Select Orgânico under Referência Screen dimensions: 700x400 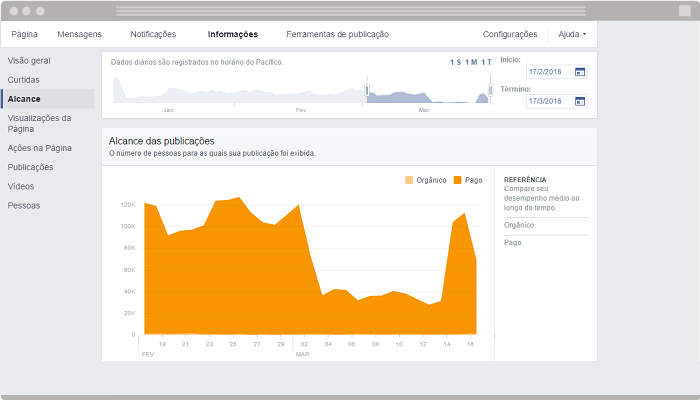click(x=519, y=225)
